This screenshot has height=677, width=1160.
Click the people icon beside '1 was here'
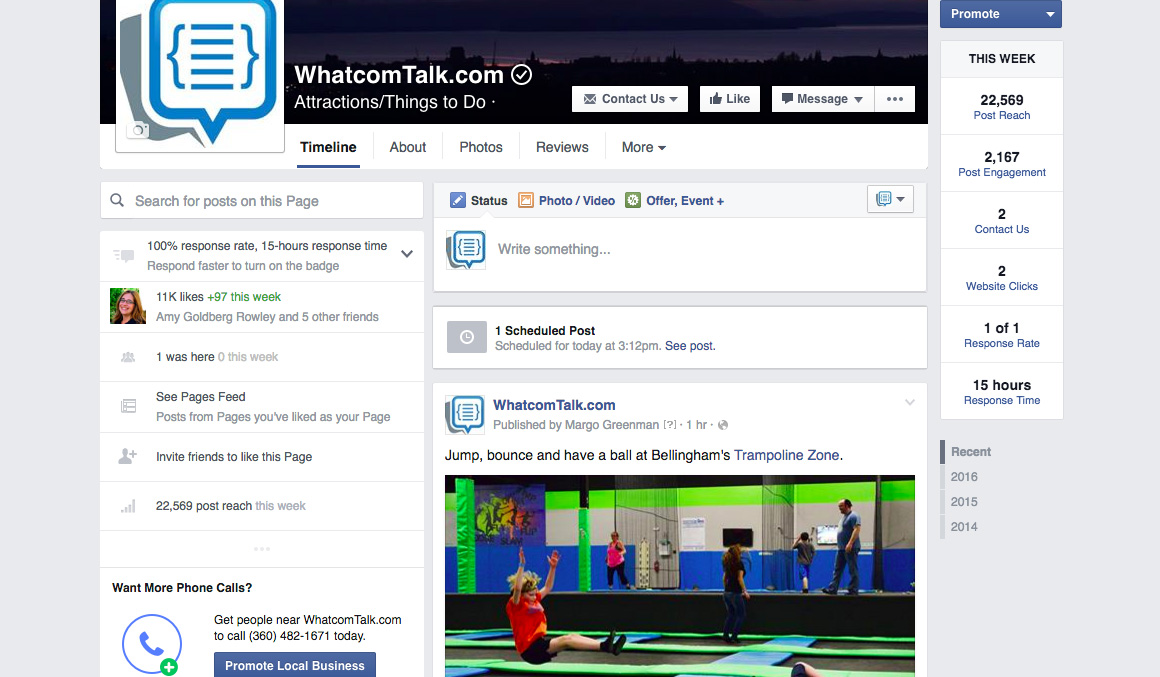[x=128, y=357]
